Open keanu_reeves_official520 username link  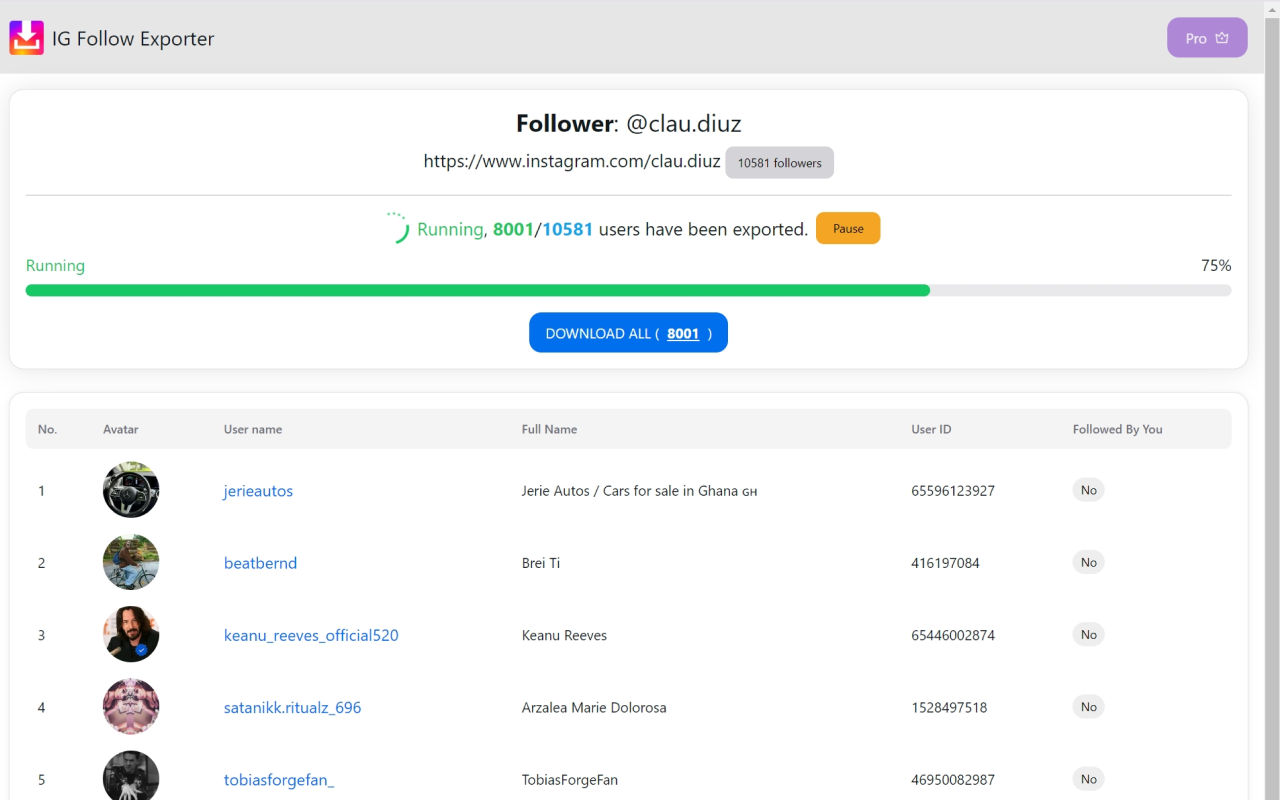click(x=311, y=635)
